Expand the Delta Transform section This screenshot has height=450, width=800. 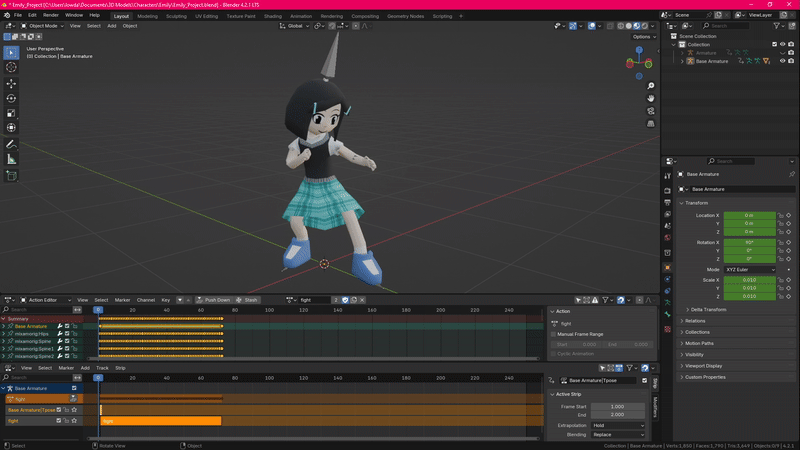[708, 309]
